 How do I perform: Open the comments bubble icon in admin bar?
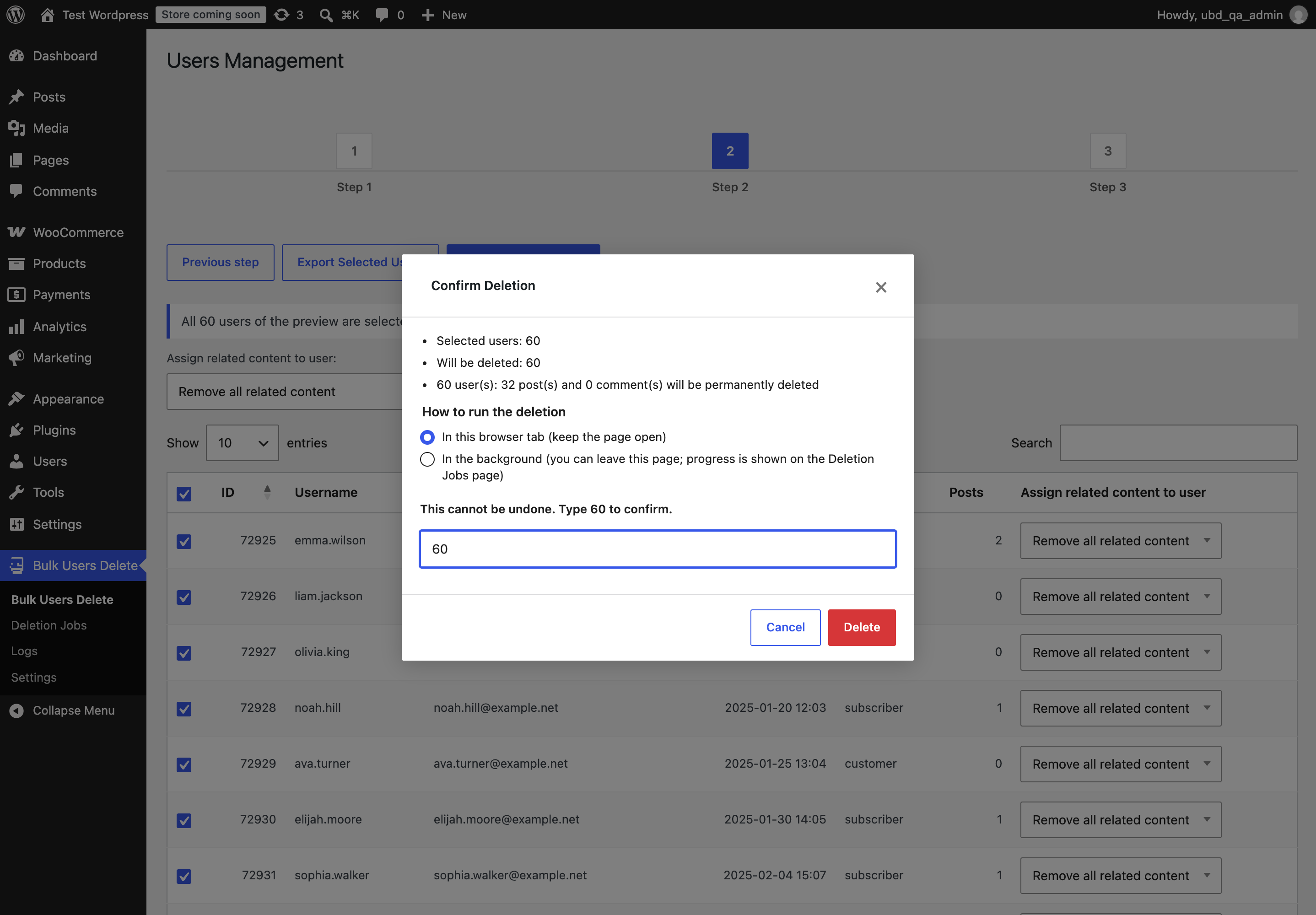382,15
